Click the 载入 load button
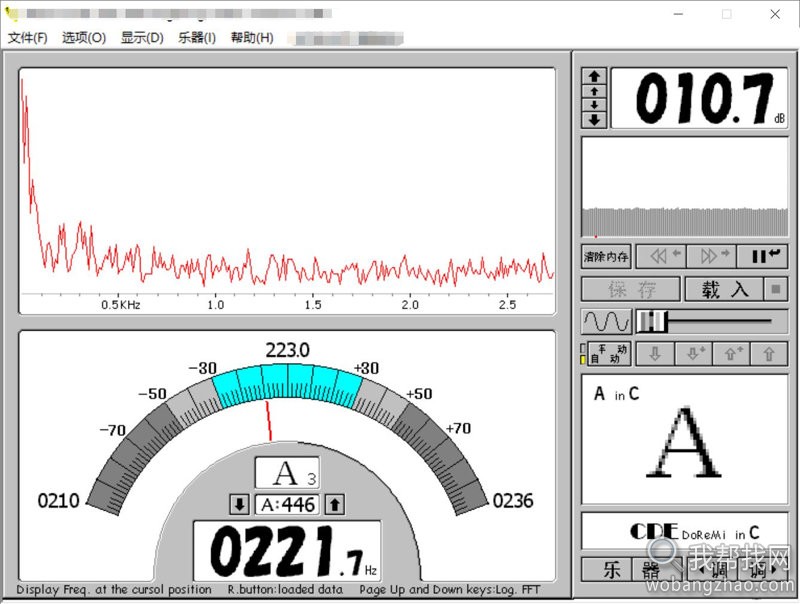This screenshot has width=800, height=604. [724, 290]
